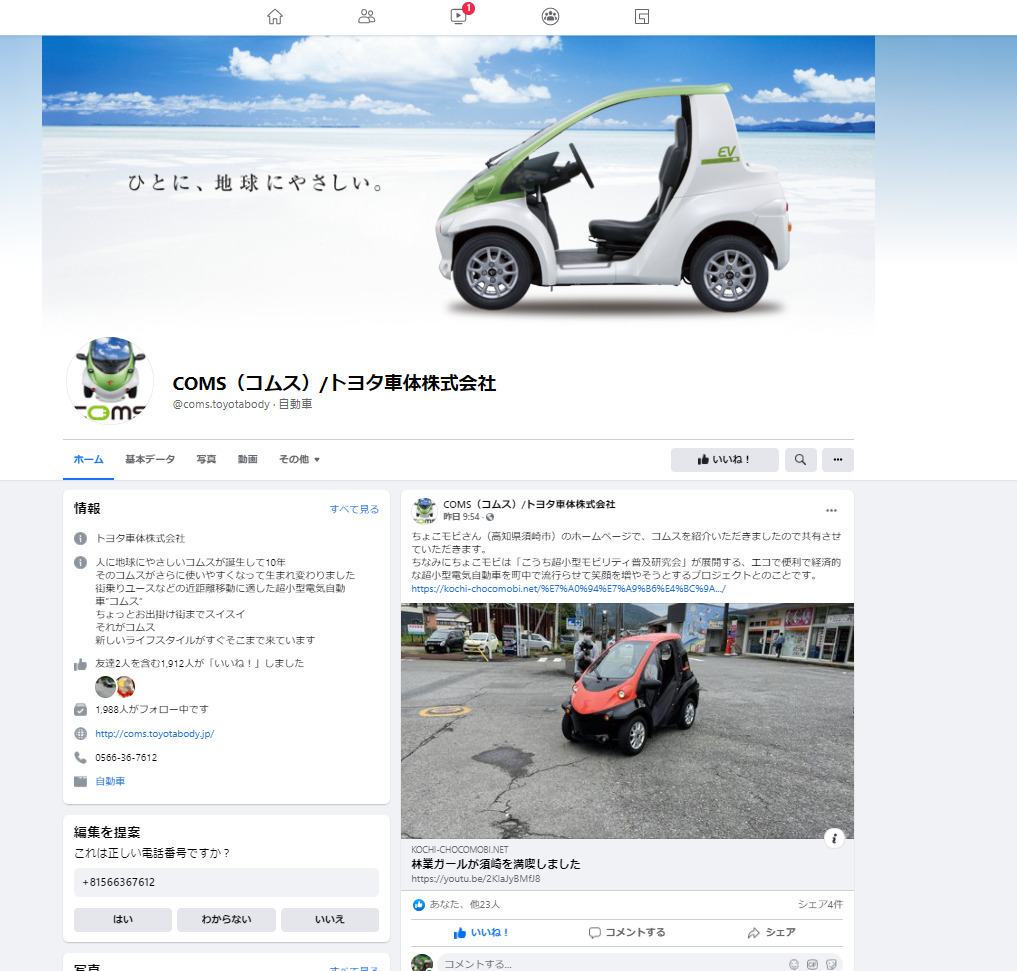
Task: Choose わからない for phone number suggestion
Action: pos(226,920)
